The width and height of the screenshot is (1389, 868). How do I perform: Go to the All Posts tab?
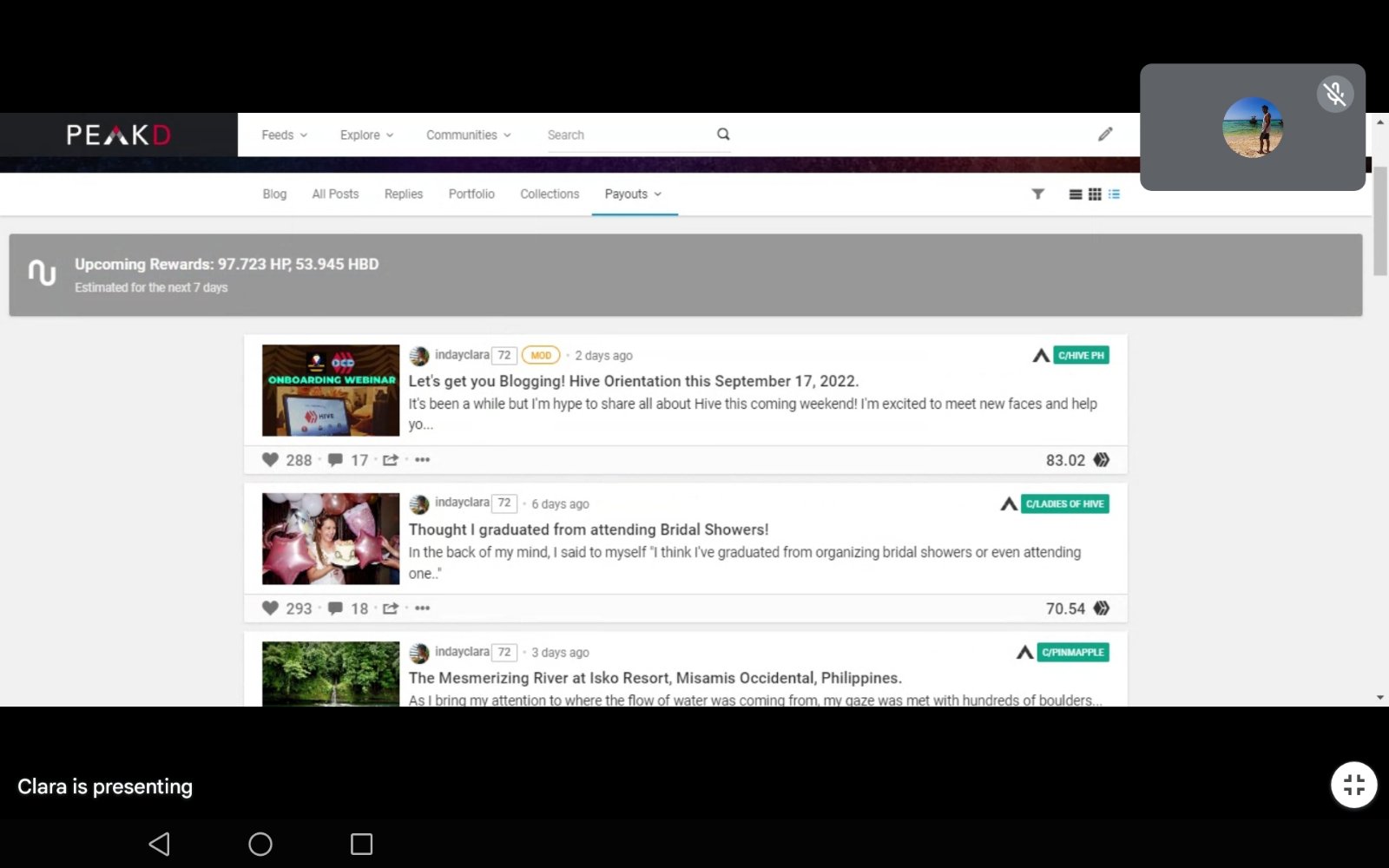pos(335,194)
